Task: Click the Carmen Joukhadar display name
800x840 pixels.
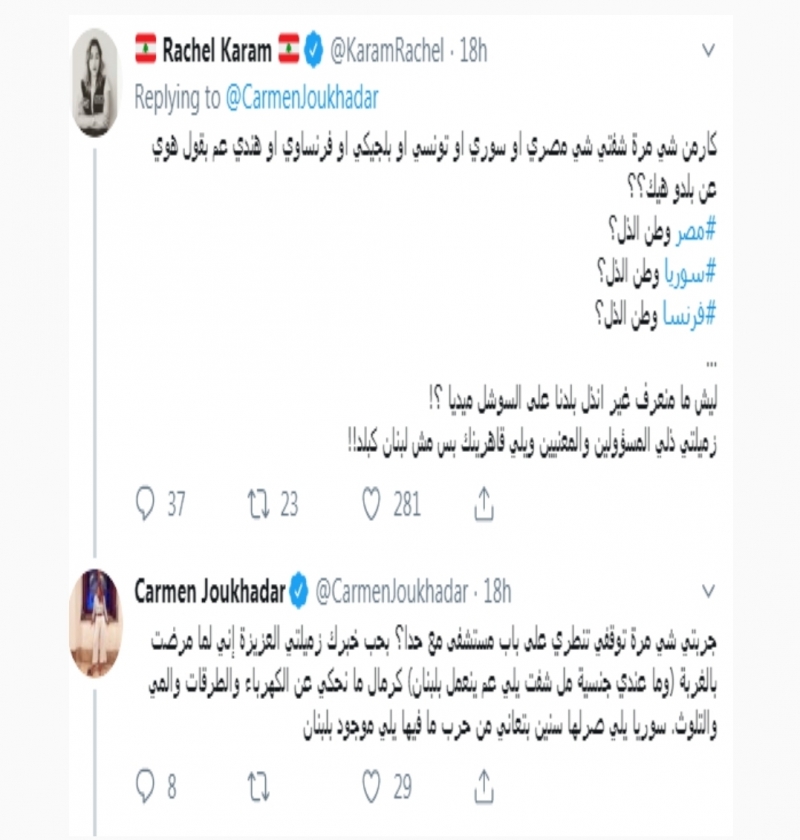Action: tap(208, 591)
